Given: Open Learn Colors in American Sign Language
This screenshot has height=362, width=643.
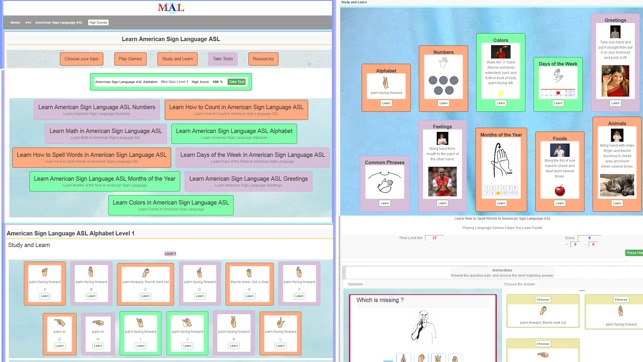Looking at the screenshot, I should pyautogui.click(x=171, y=205).
